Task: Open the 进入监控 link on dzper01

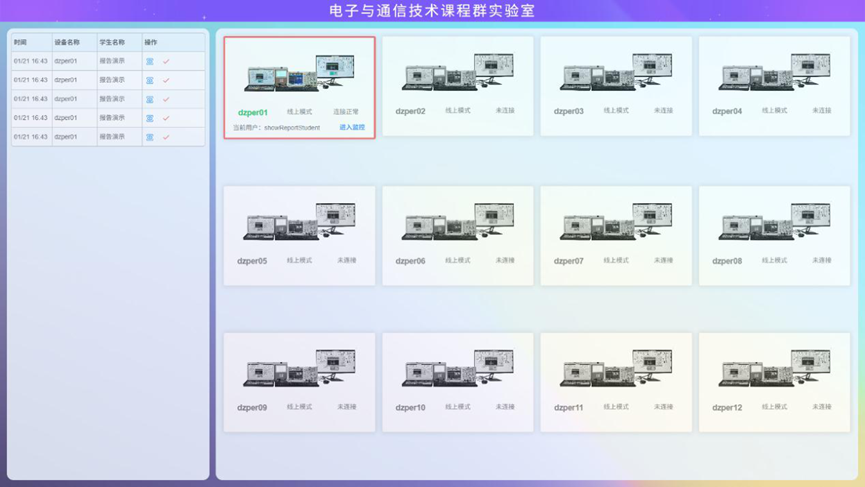Action: point(352,128)
